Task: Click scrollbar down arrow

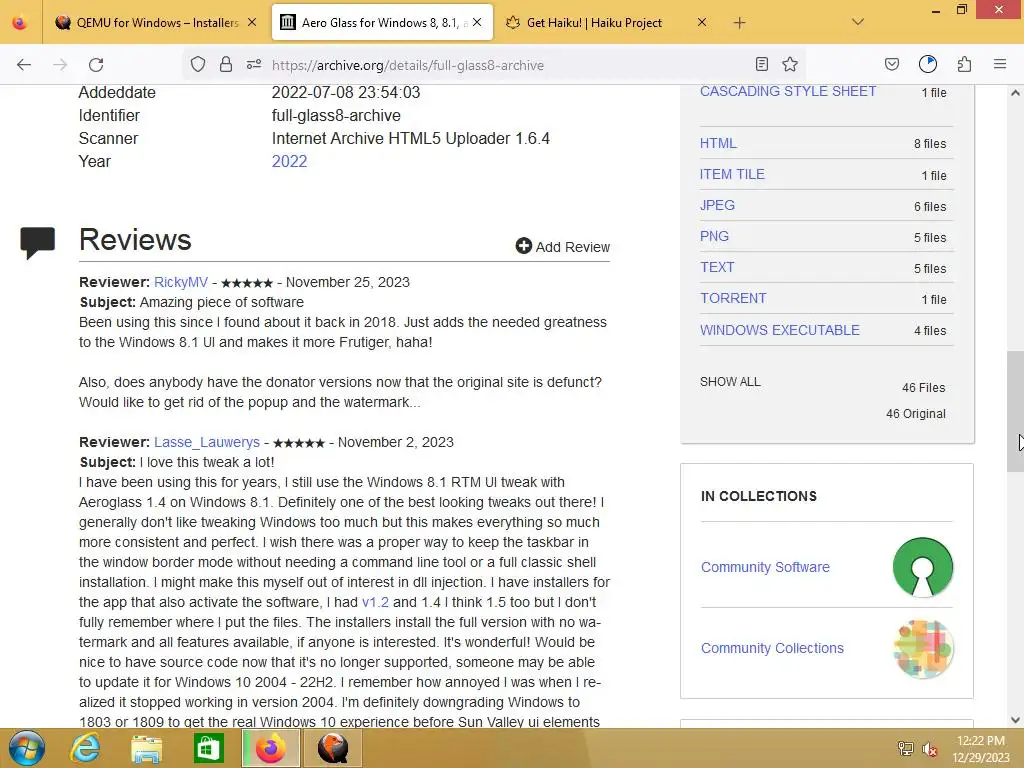Action: 1015,720
